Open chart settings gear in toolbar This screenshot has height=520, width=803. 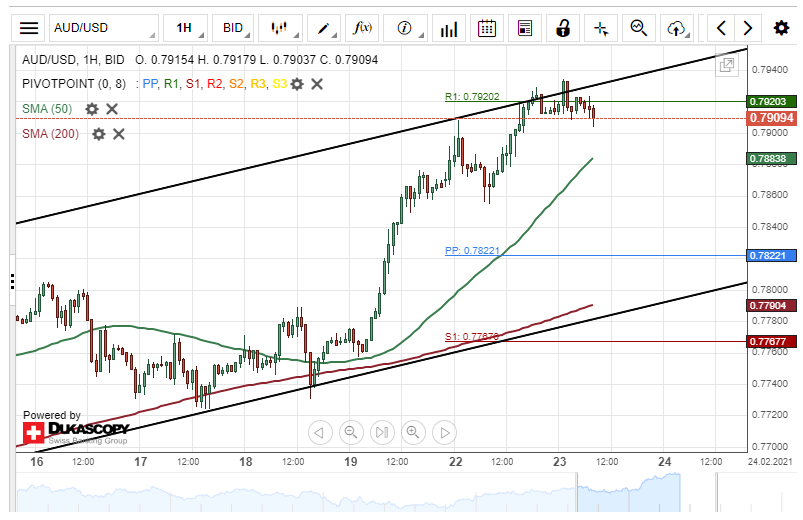point(781,28)
